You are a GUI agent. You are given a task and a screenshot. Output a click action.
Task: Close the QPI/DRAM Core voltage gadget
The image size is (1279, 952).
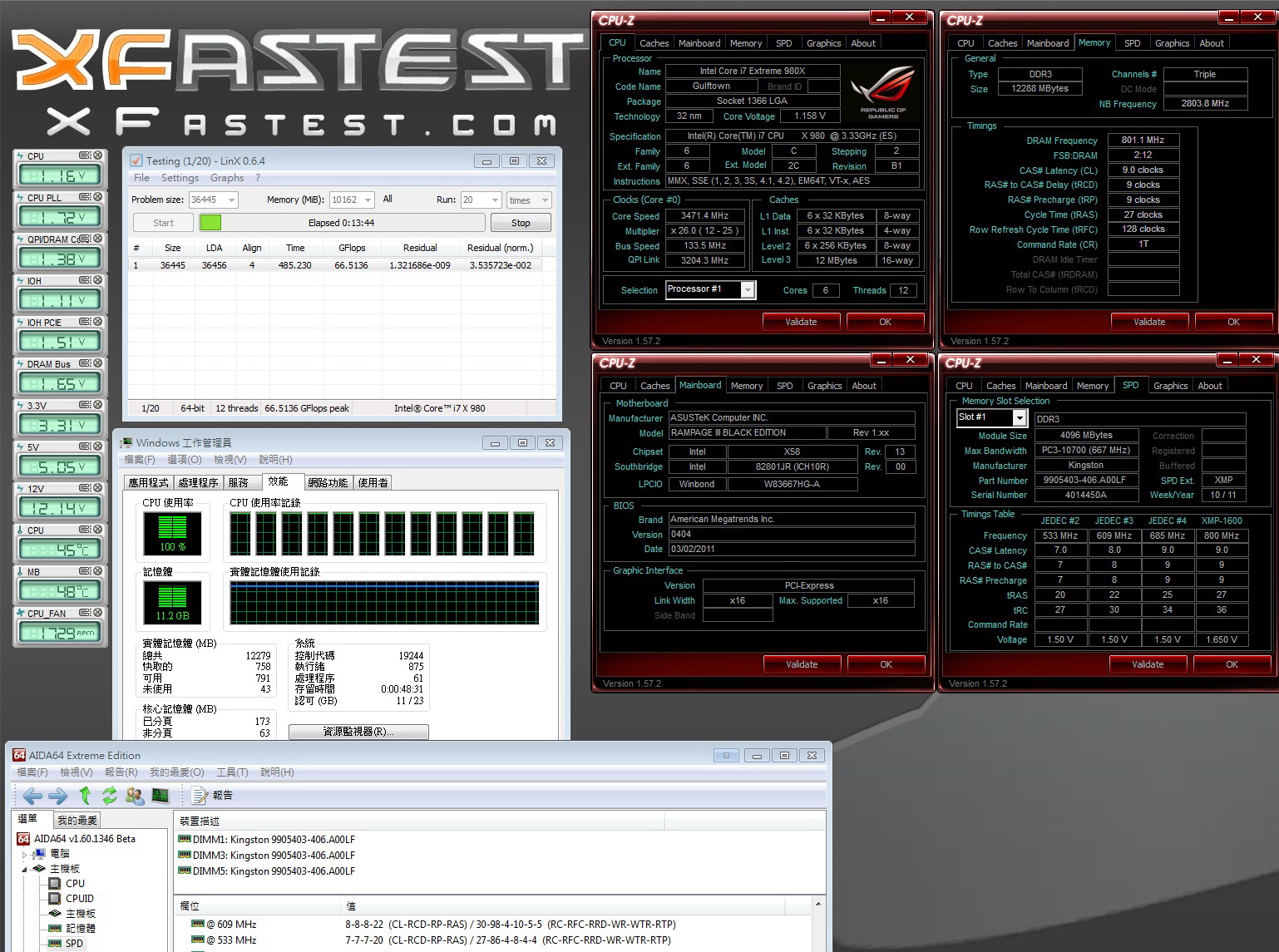coord(98,239)
